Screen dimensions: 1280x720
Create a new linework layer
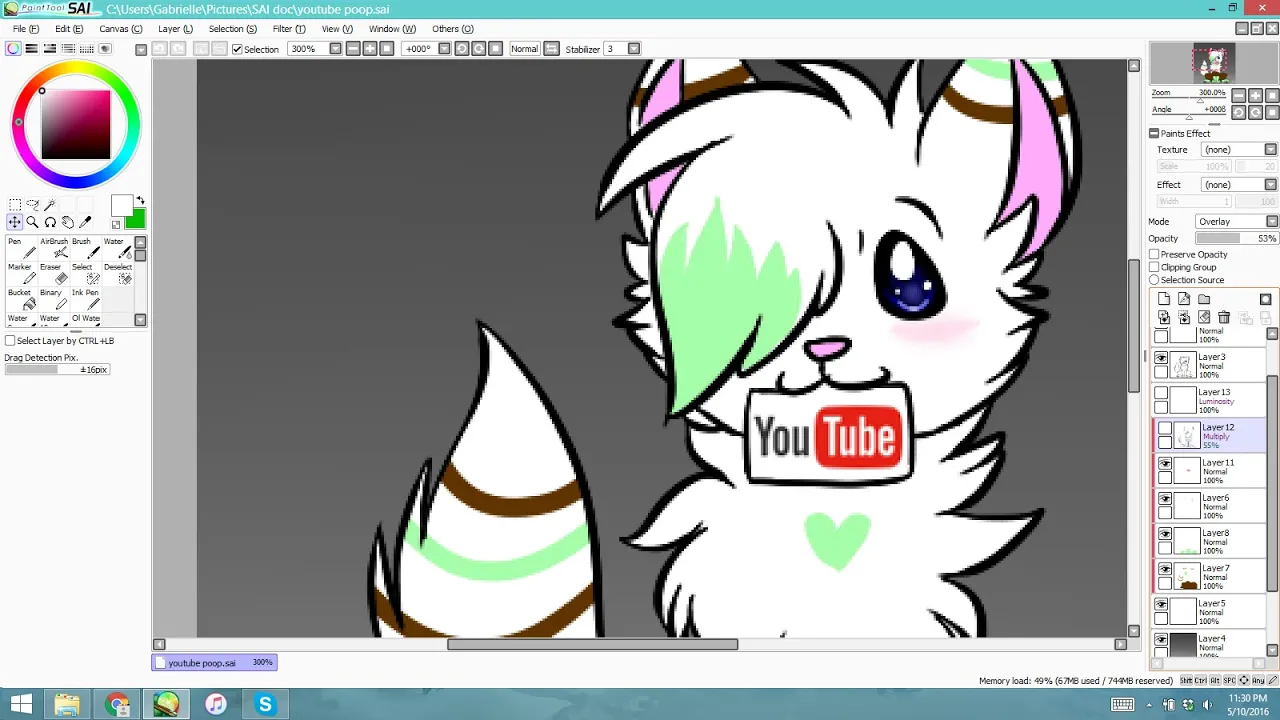click(x=1184, y=299)
